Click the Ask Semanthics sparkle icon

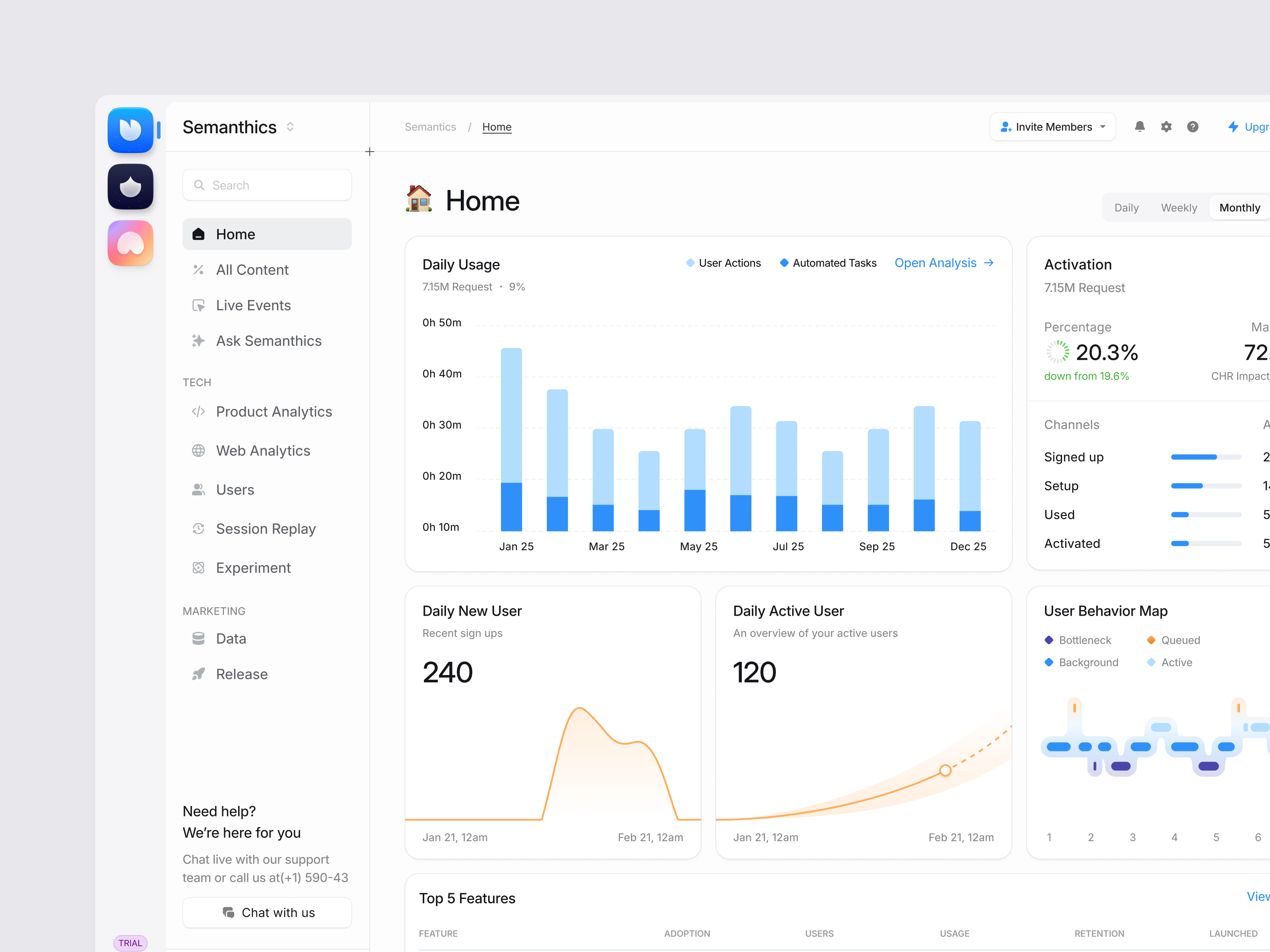199,341
